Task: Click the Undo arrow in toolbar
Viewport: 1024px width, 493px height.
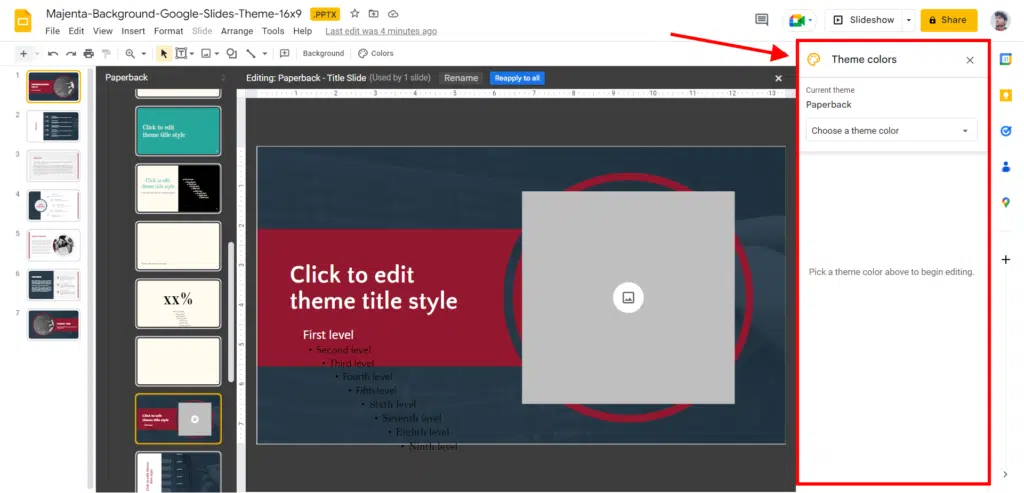Action: (53, 53)
